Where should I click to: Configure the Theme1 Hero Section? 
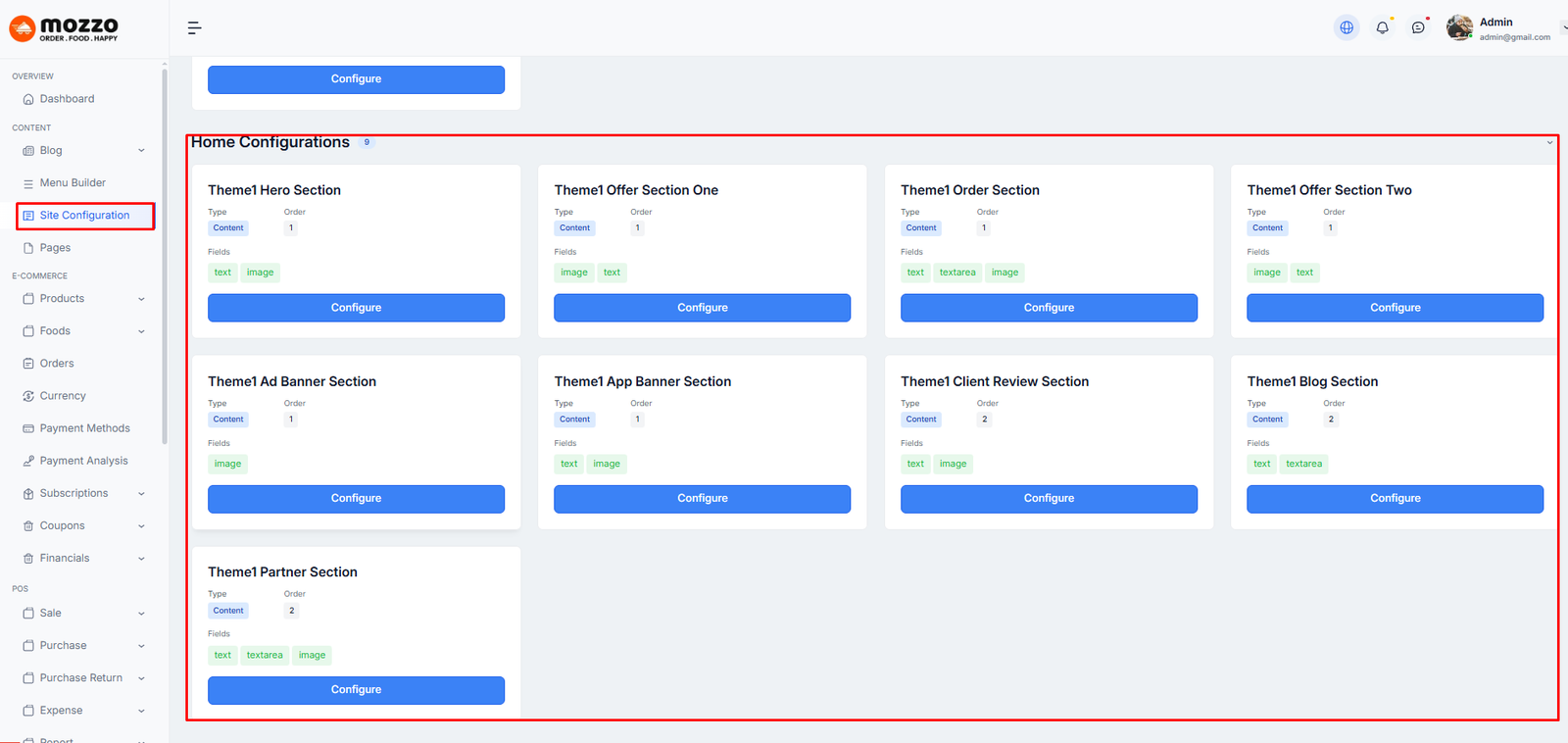[356, 308]
